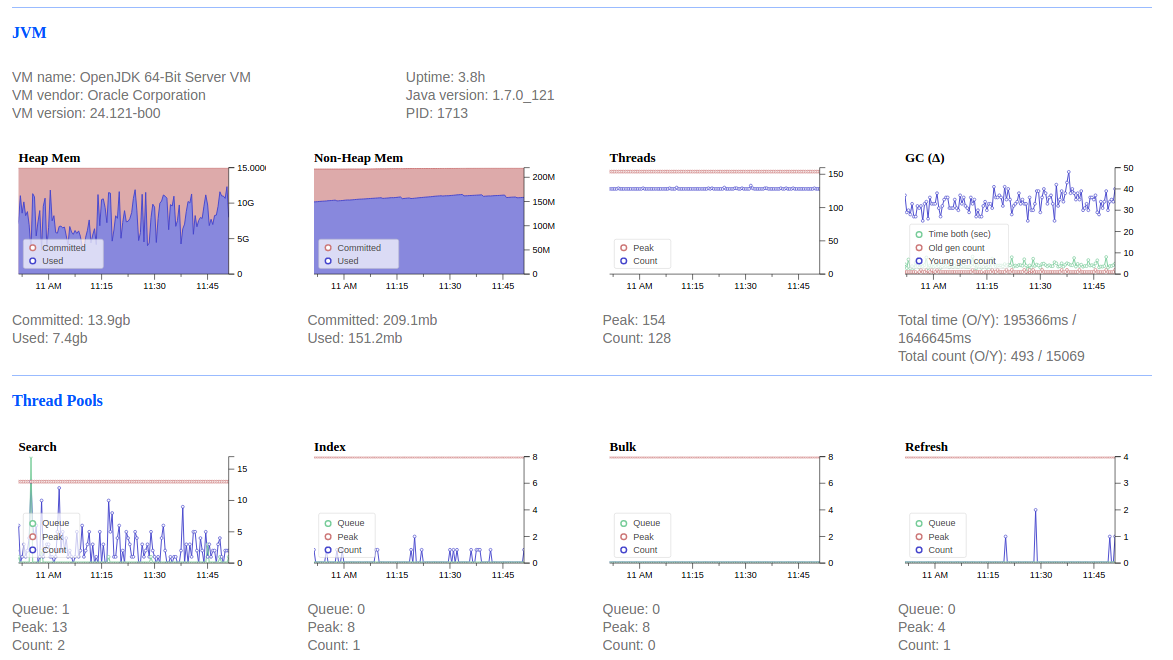Click the 11:15 tick on Threads chart axis

692,286
